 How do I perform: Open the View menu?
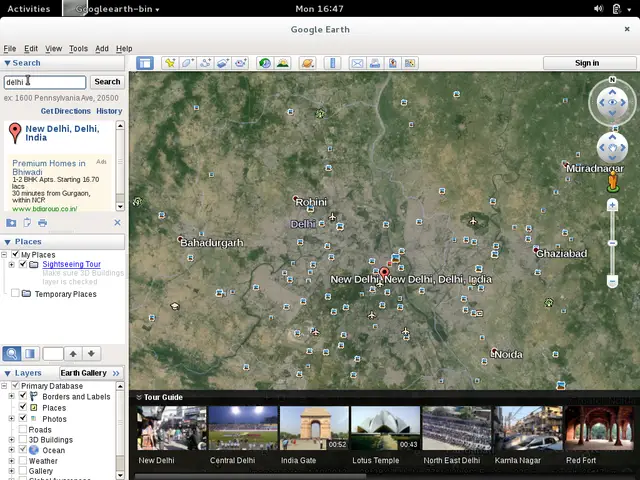53,49
